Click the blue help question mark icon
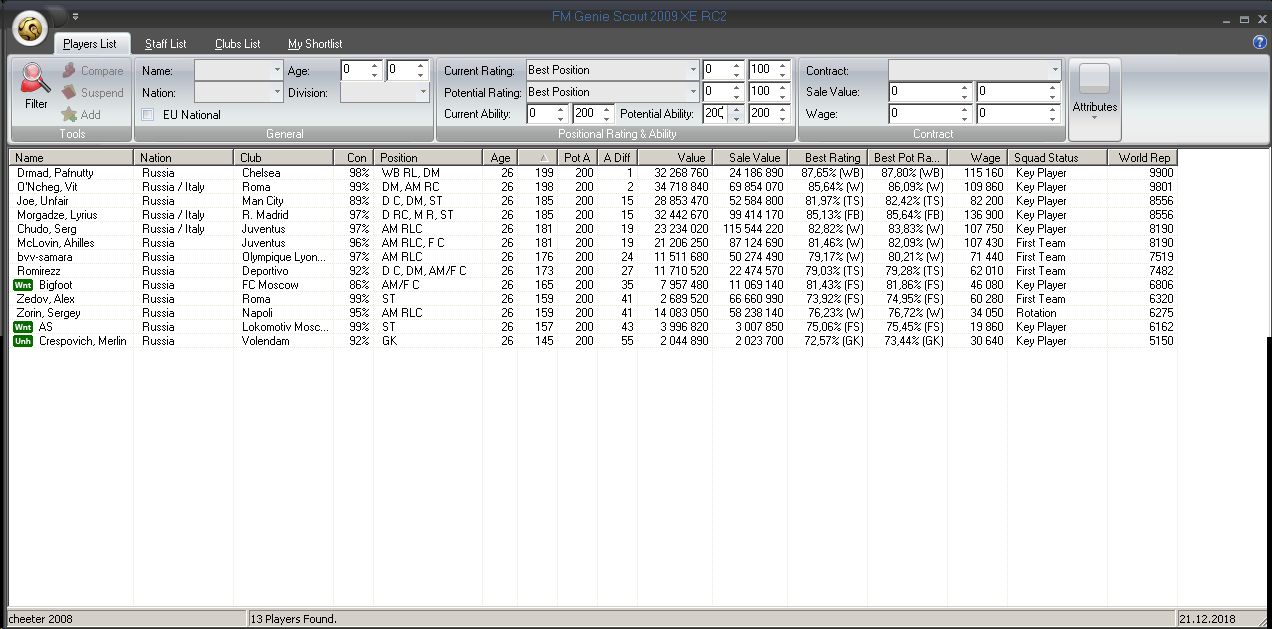Viewport: 1272px width, 629px height. coord(1259,43)
